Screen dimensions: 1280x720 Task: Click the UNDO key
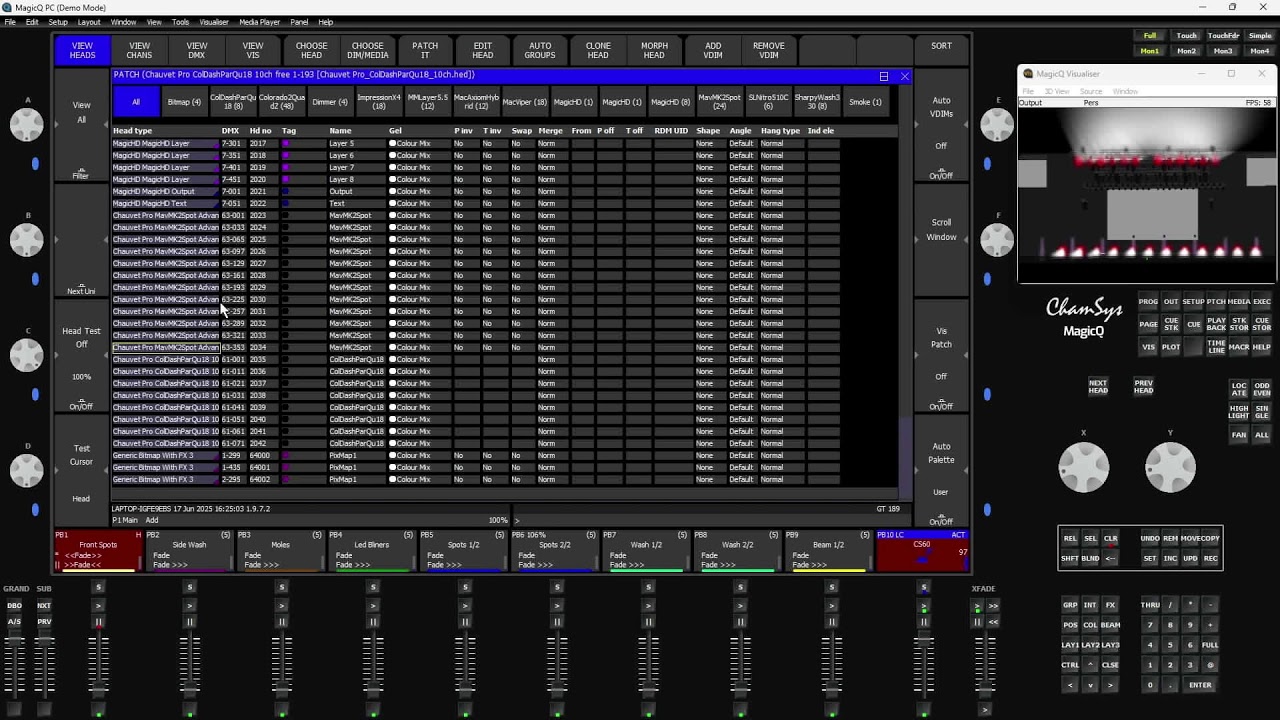click(x=1150, y=539)
